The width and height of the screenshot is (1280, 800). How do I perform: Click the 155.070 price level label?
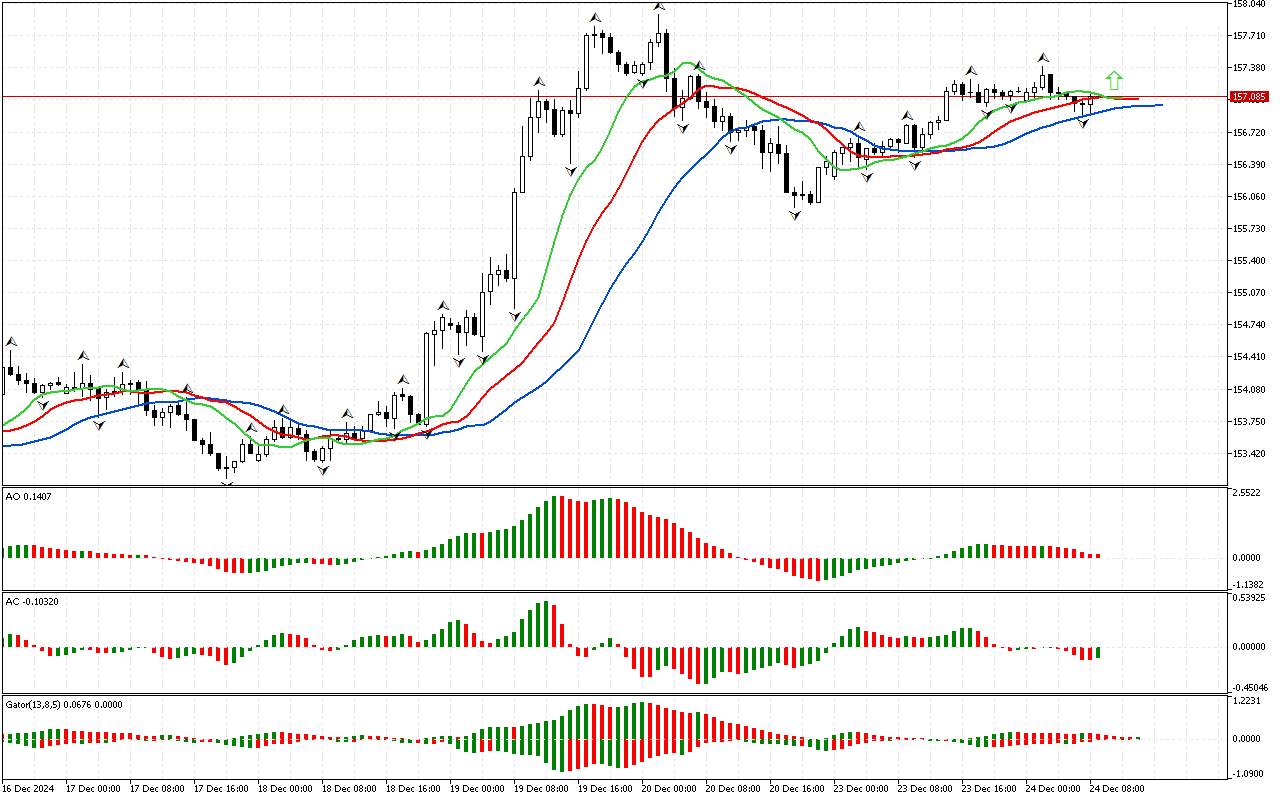[1251, 292]
